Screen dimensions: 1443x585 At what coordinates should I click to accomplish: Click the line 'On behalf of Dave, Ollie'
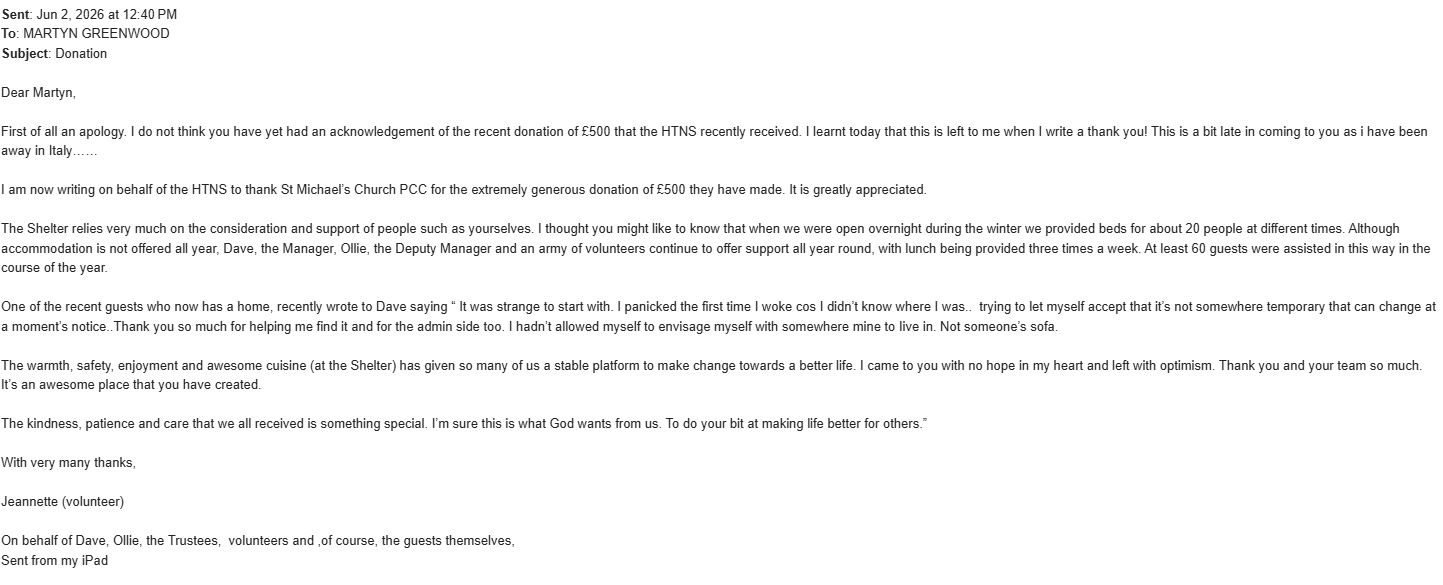tap(258, 541)
